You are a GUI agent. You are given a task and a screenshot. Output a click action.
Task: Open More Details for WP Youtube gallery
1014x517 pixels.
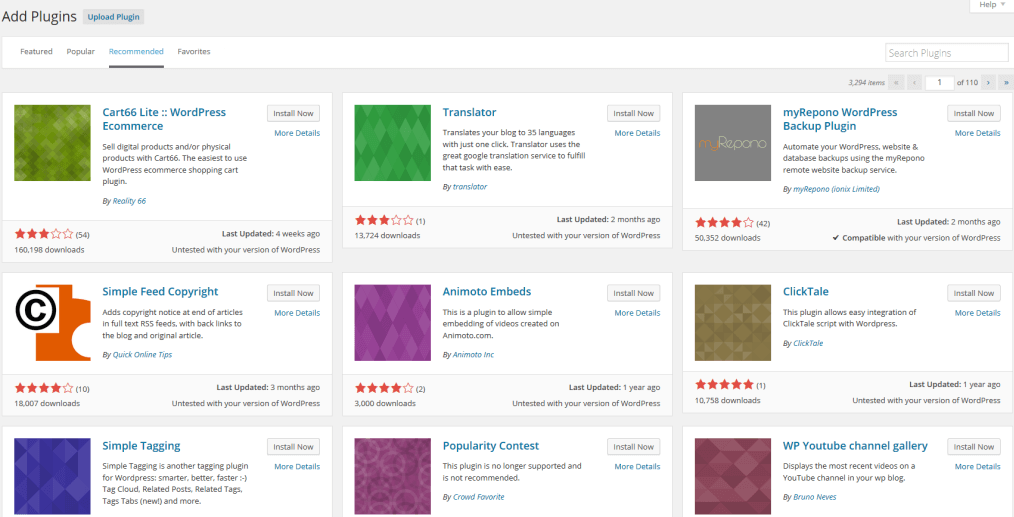pos(977,467)
